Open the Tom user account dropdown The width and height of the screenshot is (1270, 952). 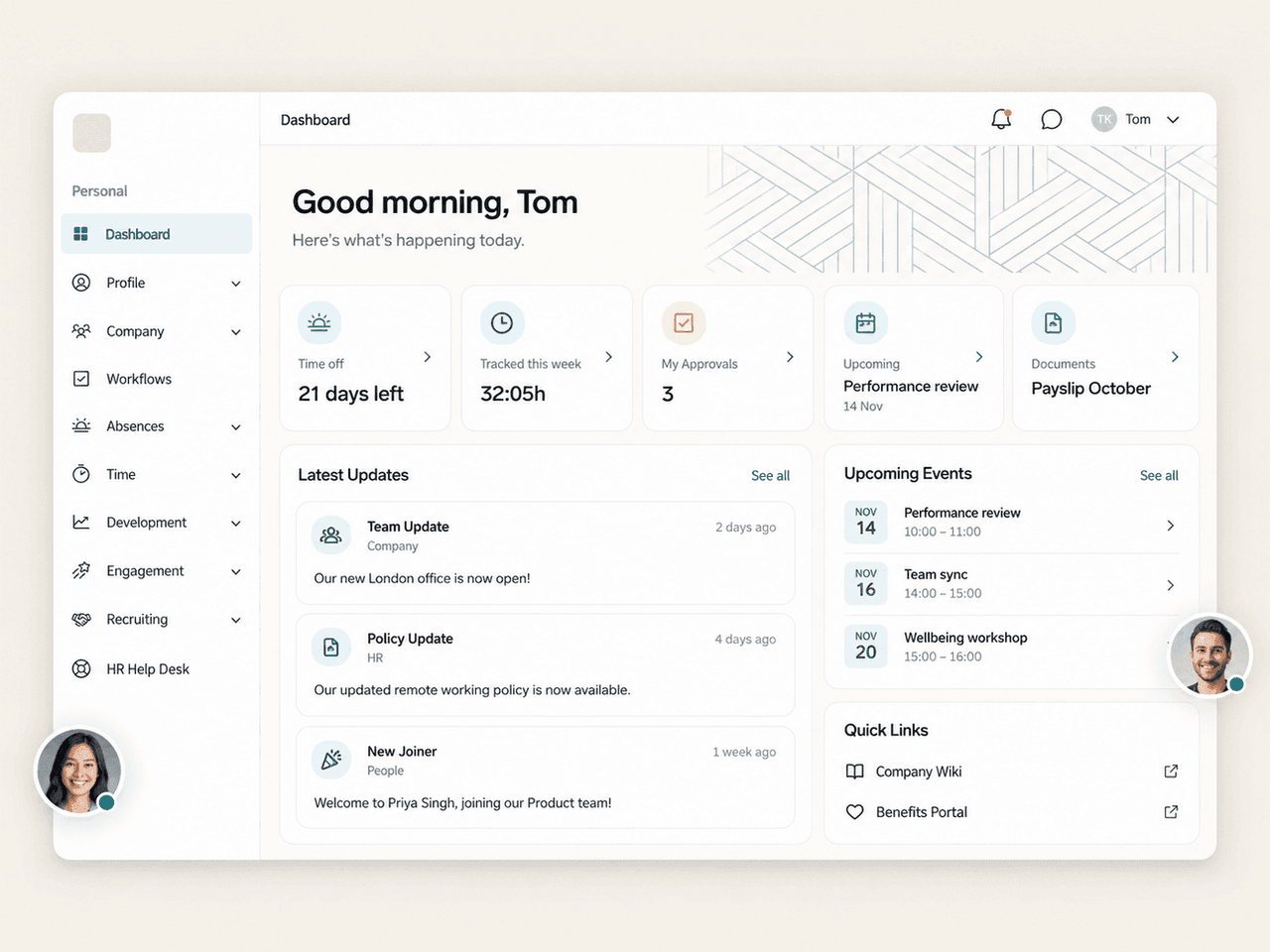pos(1136,120)
